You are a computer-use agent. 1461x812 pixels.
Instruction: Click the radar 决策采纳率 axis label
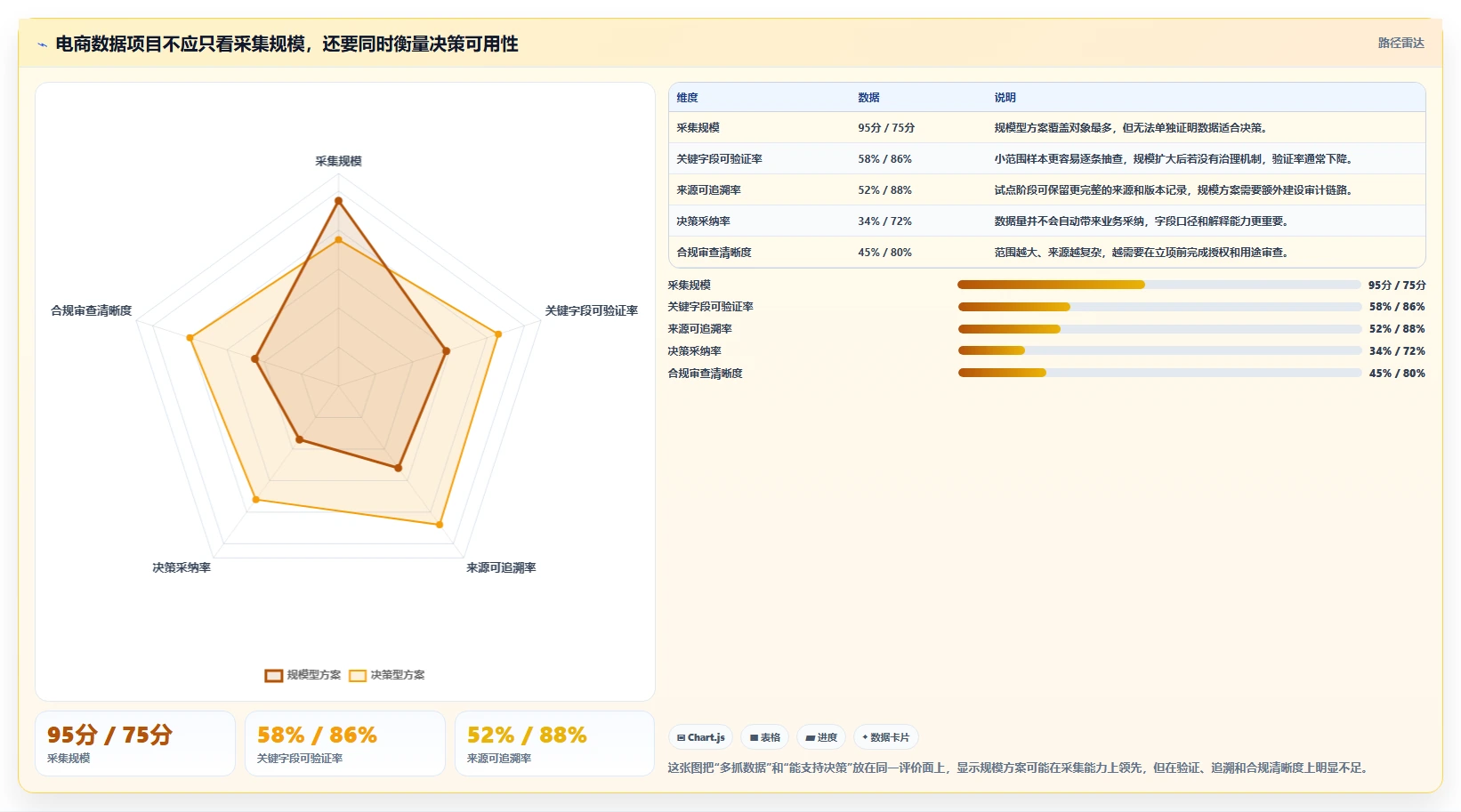pos(182,567)
